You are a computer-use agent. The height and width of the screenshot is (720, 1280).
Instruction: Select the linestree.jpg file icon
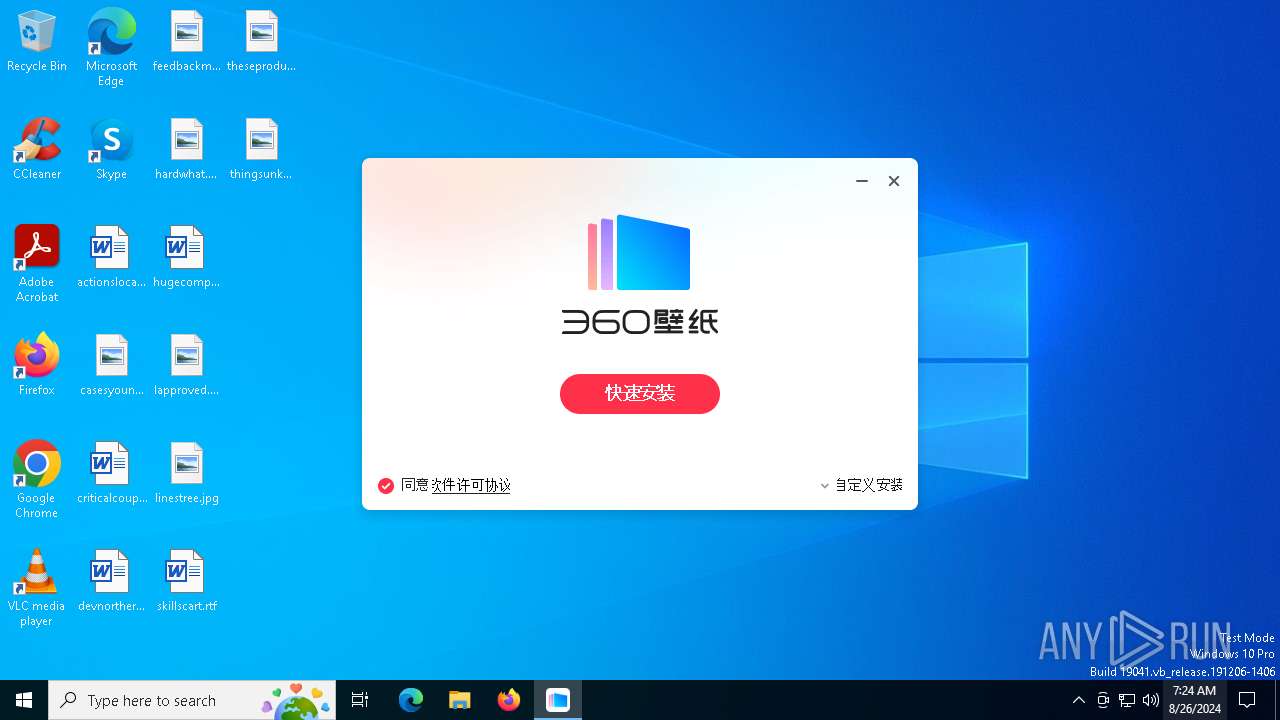(186, 473)
